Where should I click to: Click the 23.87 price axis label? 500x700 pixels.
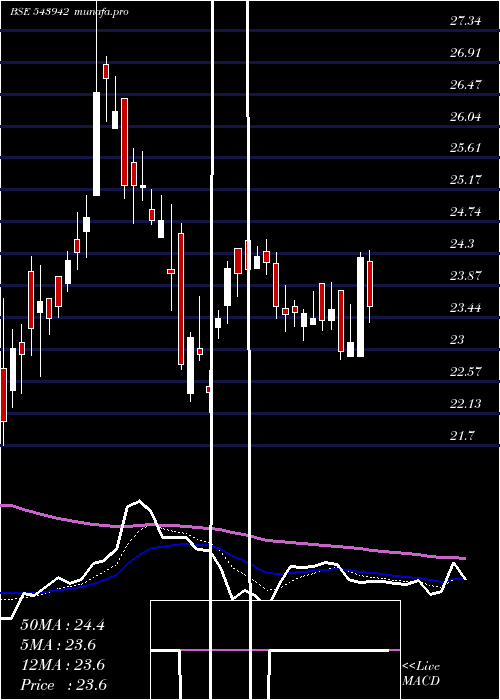465,275
